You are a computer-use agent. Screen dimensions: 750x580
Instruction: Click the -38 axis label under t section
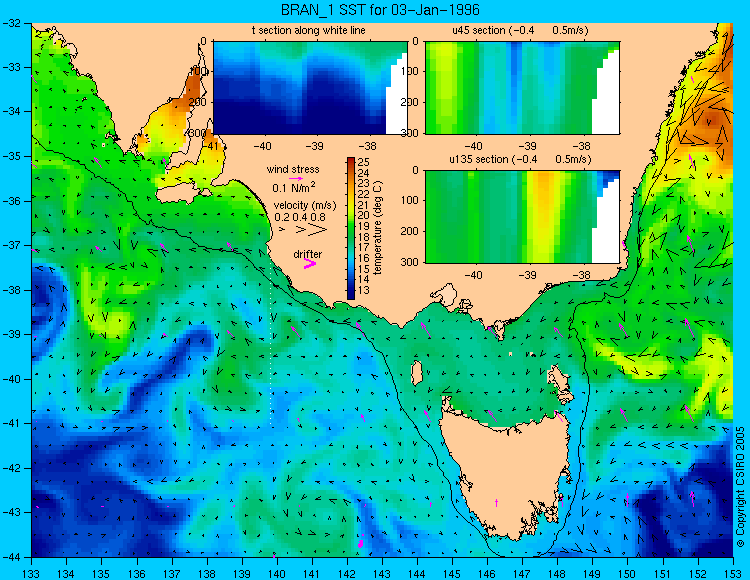click(370, 146)
